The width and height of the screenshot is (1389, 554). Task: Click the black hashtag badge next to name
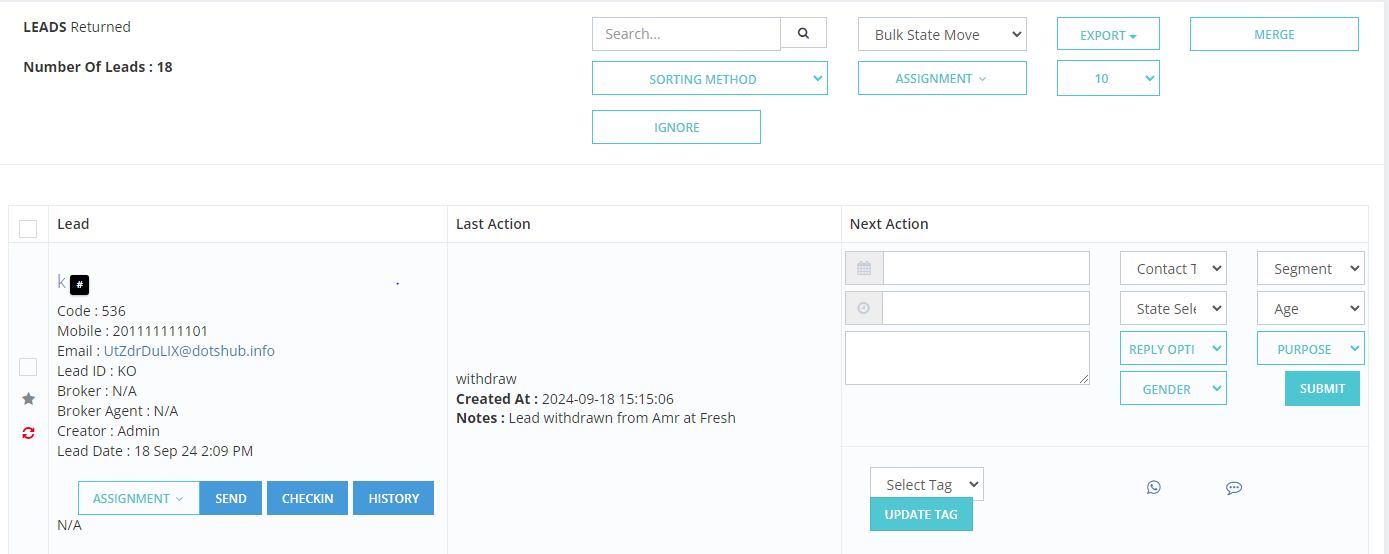[x=79, y=285]
